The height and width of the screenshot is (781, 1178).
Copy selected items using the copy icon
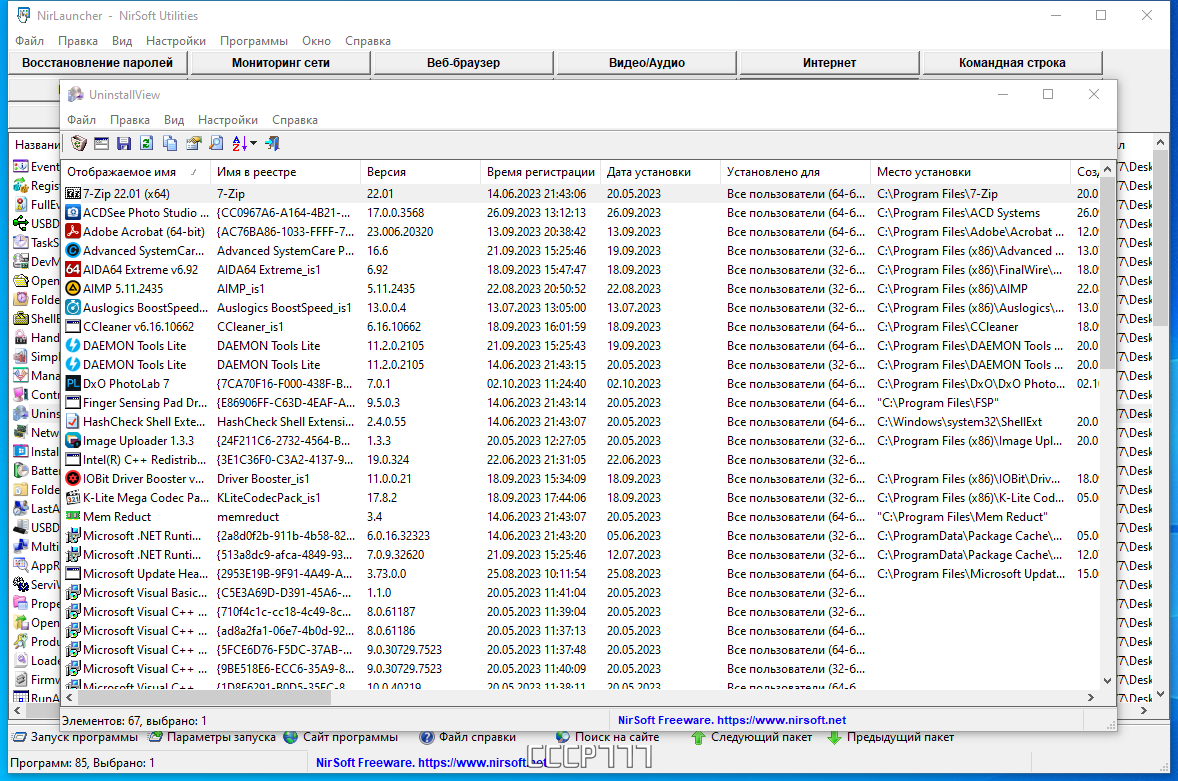point(170,143)
